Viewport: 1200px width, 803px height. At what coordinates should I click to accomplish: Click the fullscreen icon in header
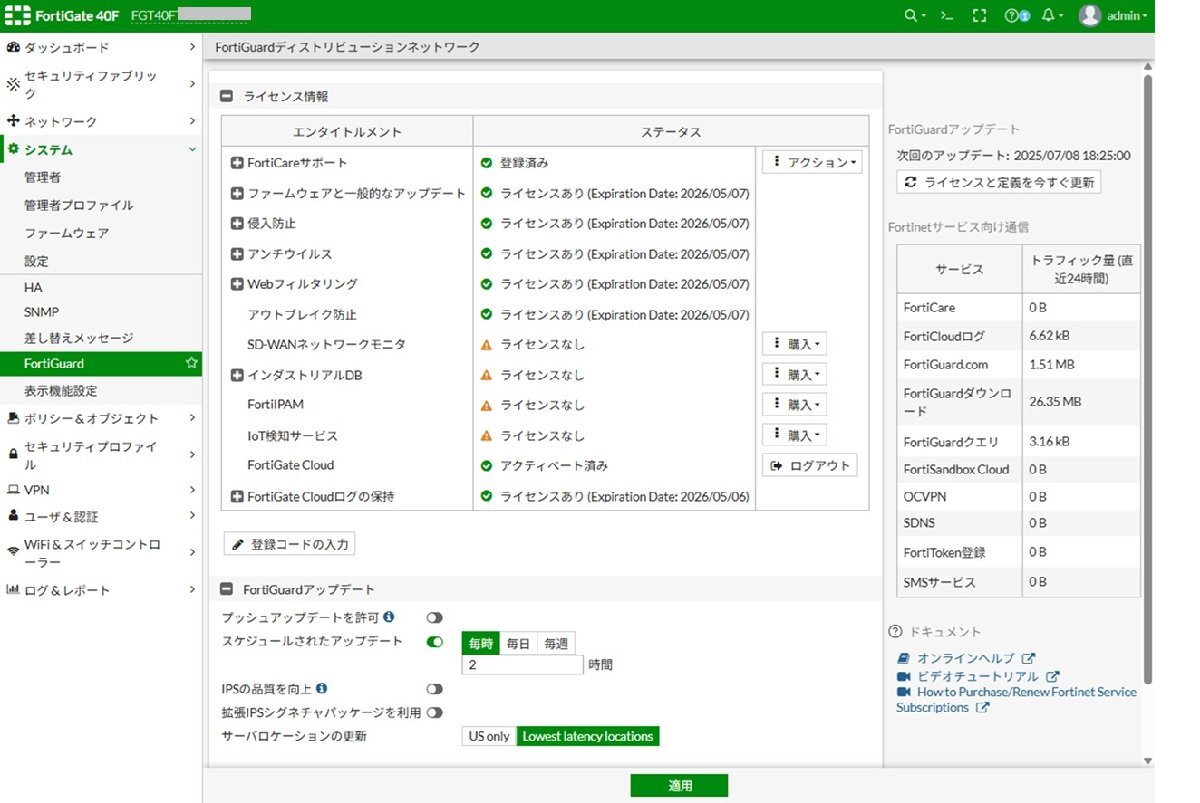pyautogui.click(x=979, y=16)
